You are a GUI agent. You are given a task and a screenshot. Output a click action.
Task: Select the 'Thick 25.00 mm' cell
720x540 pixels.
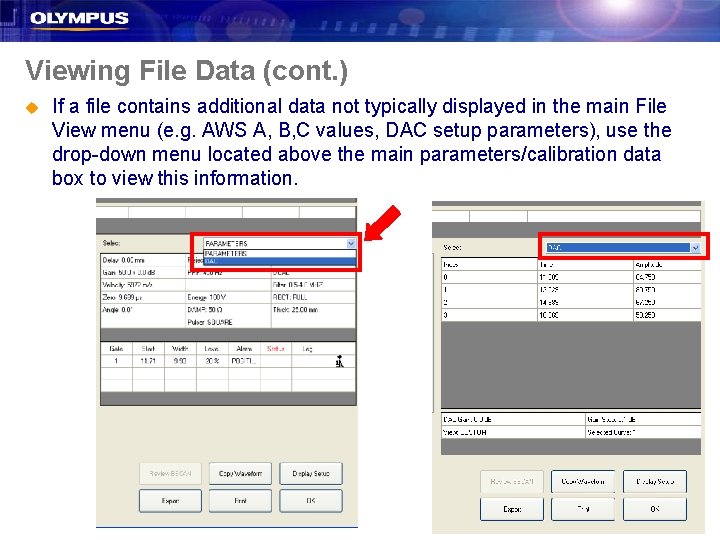[x=313, y=309]
